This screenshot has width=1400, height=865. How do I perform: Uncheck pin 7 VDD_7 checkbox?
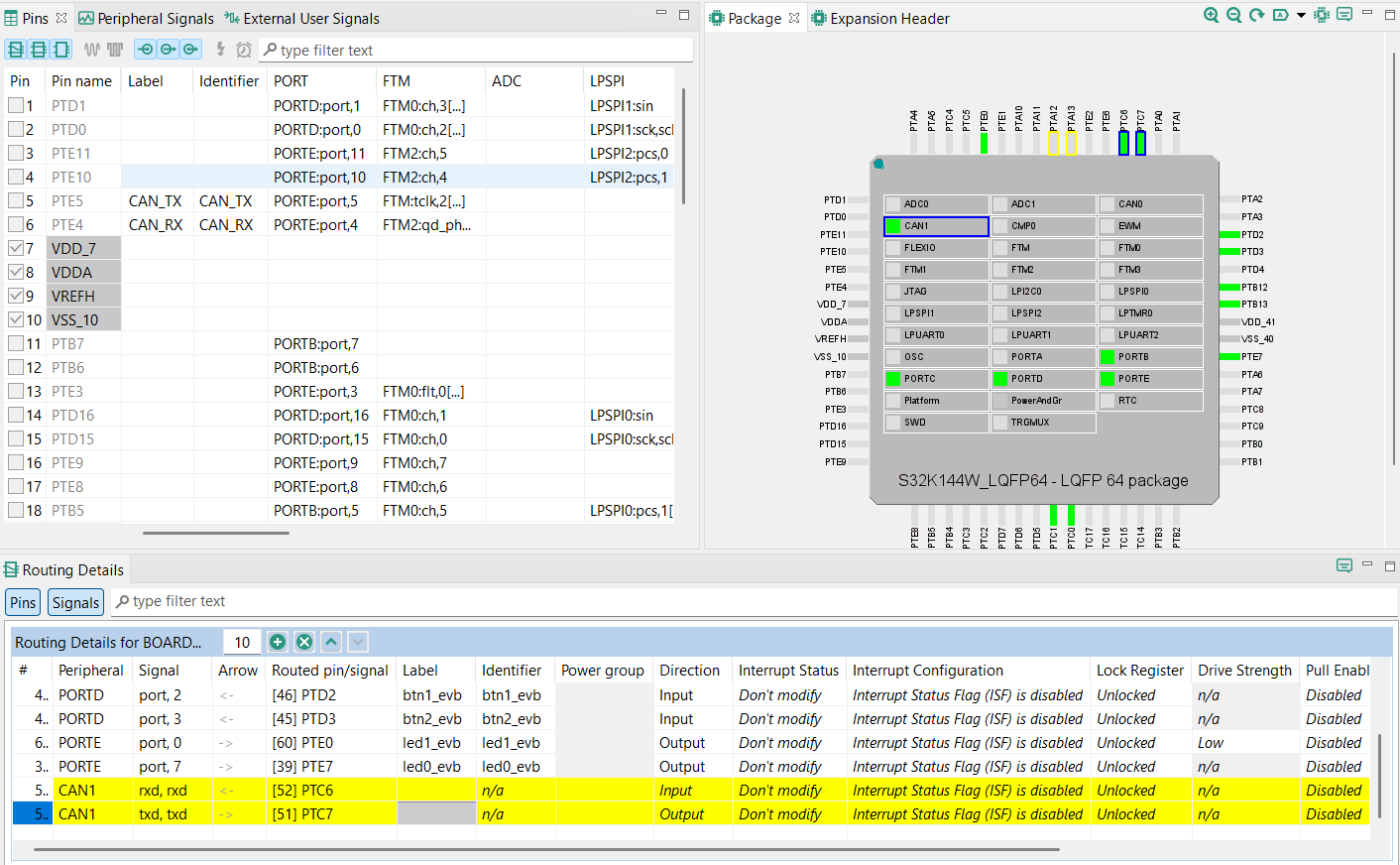[16, 248]
